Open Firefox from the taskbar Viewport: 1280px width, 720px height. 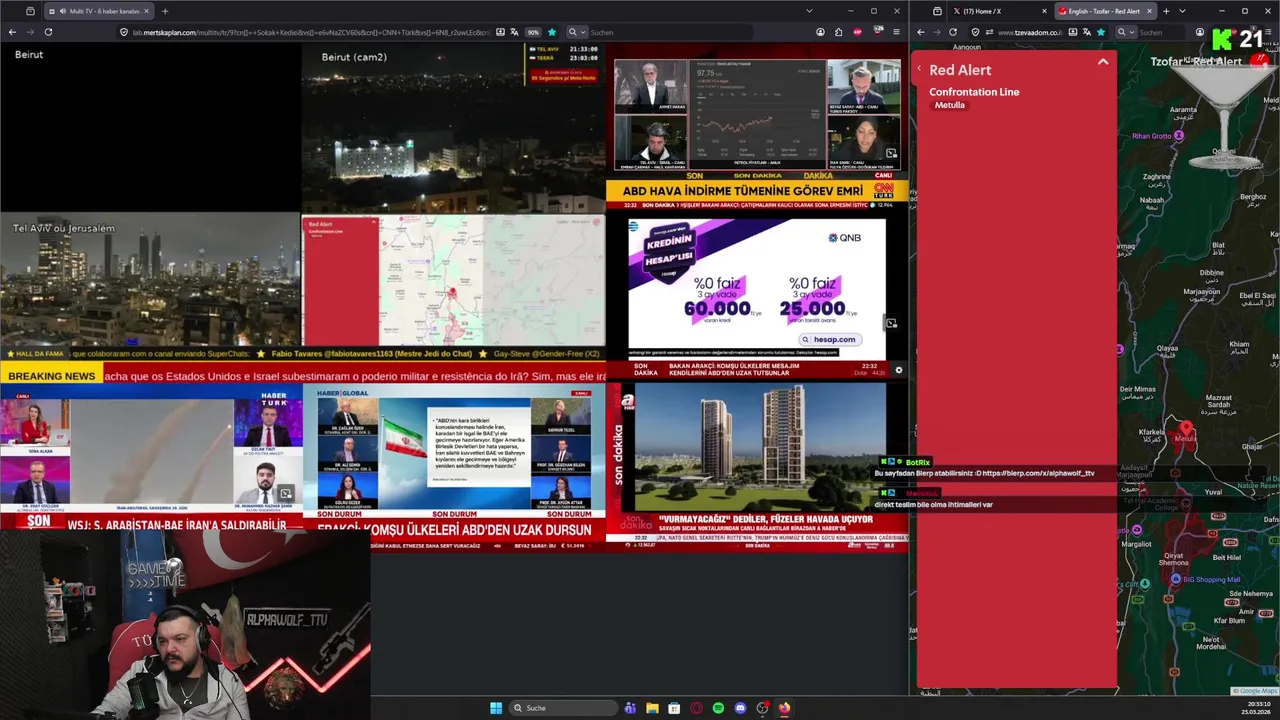[x=784, y=708]
